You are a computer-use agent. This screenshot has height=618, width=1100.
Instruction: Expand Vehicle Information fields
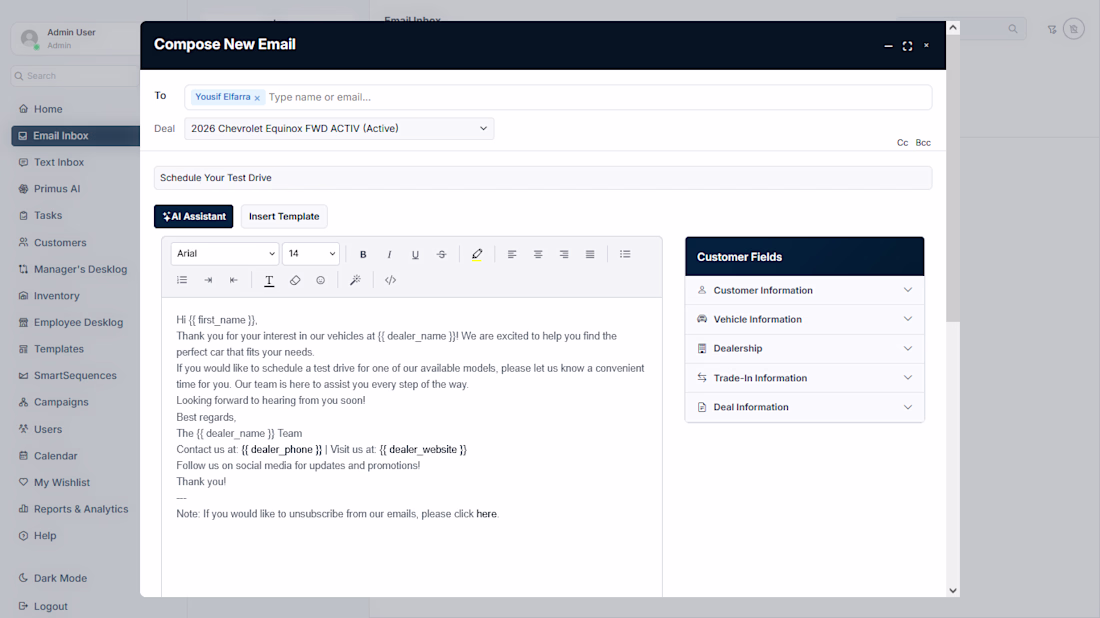pos(805,319)
